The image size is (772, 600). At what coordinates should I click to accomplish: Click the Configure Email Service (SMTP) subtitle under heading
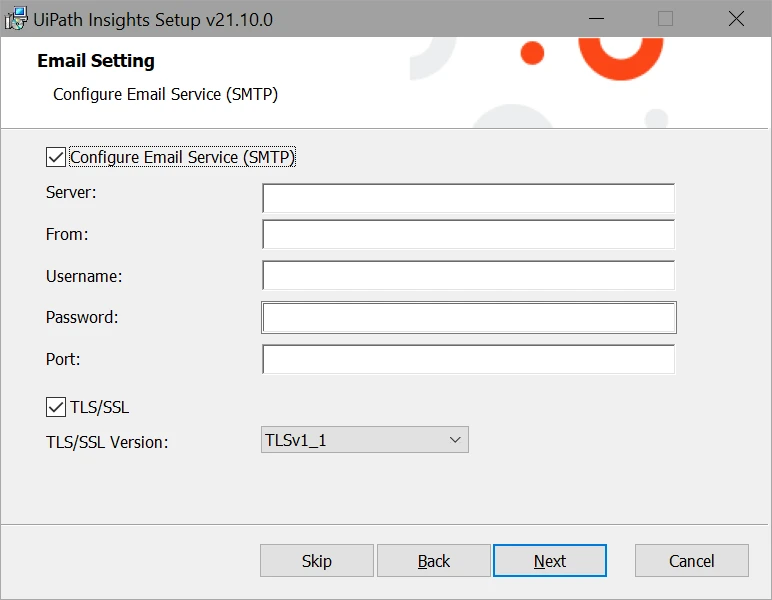pyautogui.click(x=165, y=95)
